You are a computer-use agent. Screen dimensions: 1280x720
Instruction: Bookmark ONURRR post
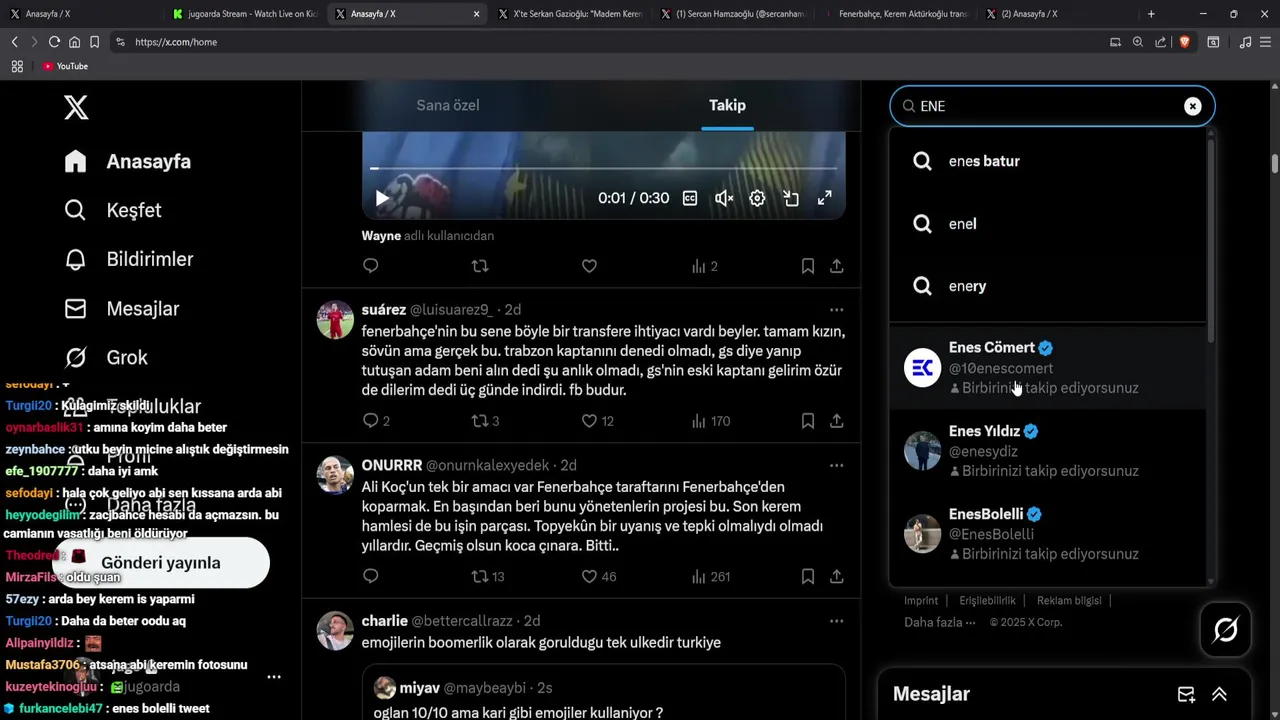(x=807, y=576)
